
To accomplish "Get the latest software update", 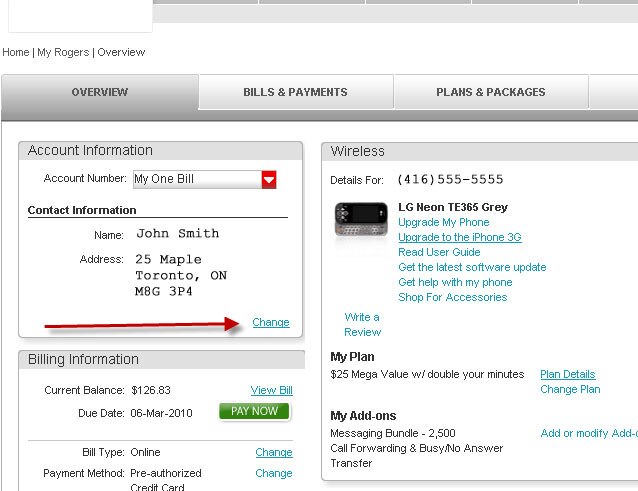I will [x=472, y=267].
